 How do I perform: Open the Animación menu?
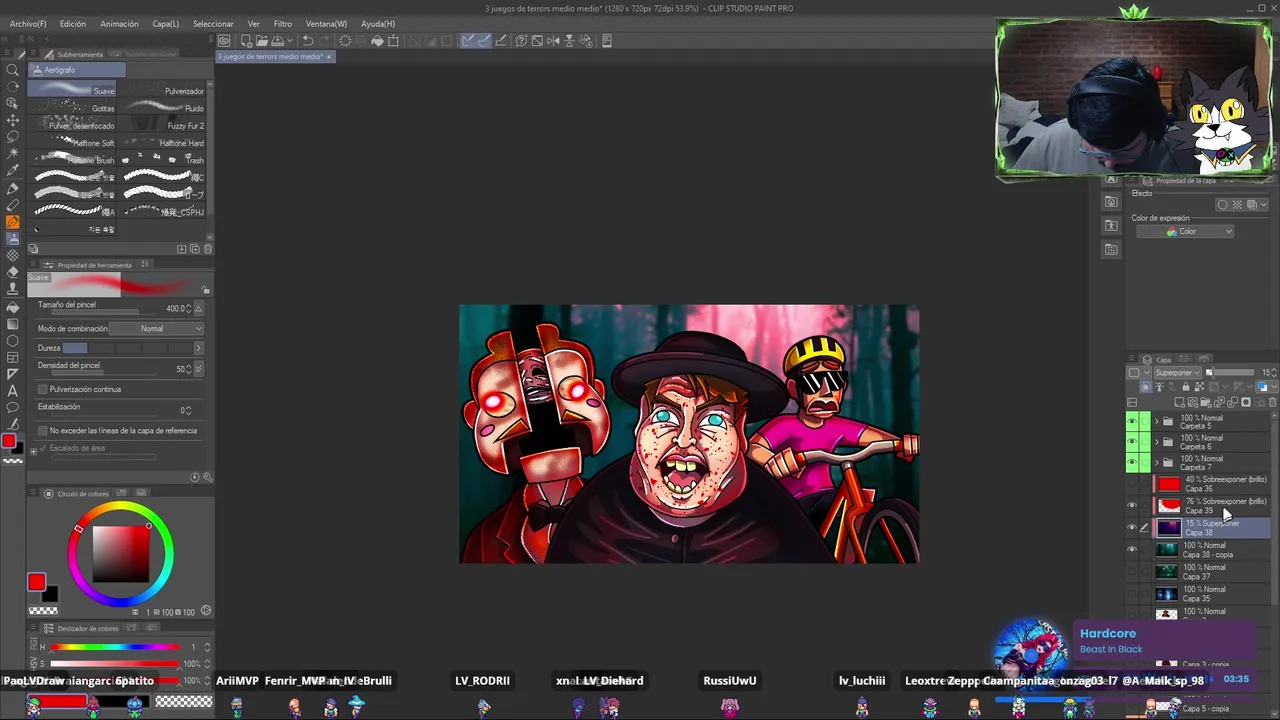[119, 23]
